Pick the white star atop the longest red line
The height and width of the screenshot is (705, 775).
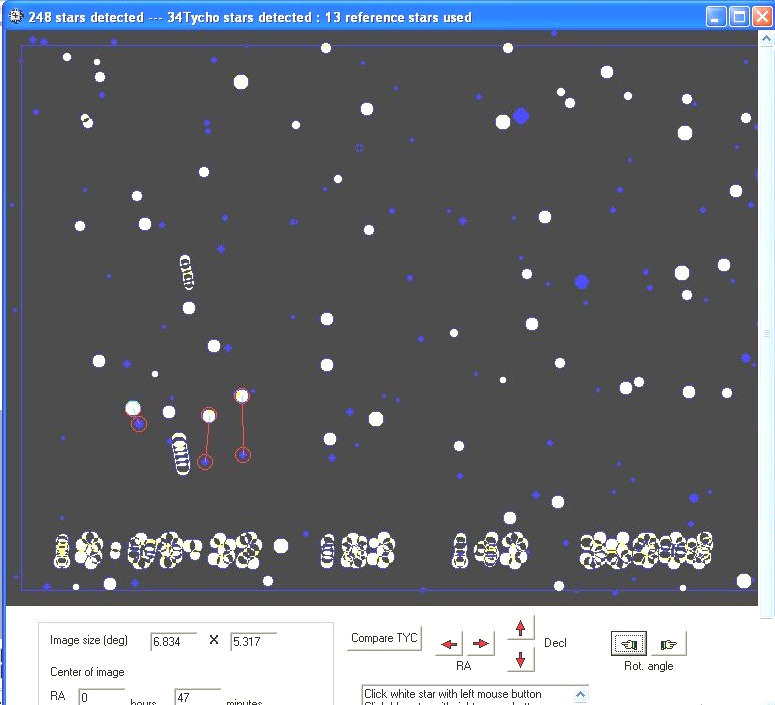tap(242, 396)
